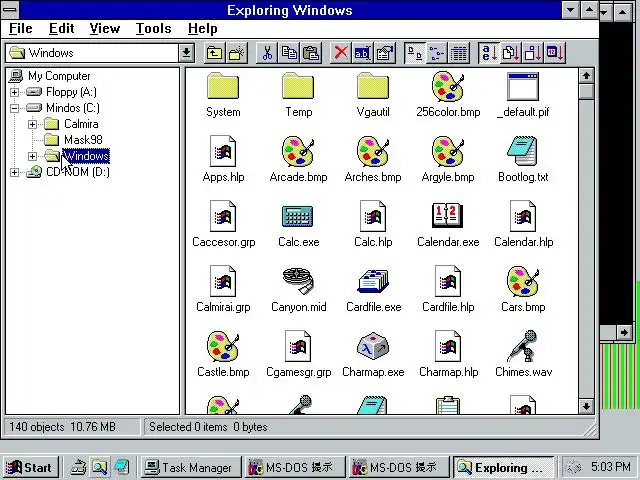
Task: Select the Caccesor.grp file
Action: pyautogui.click(x=223, y=224)
